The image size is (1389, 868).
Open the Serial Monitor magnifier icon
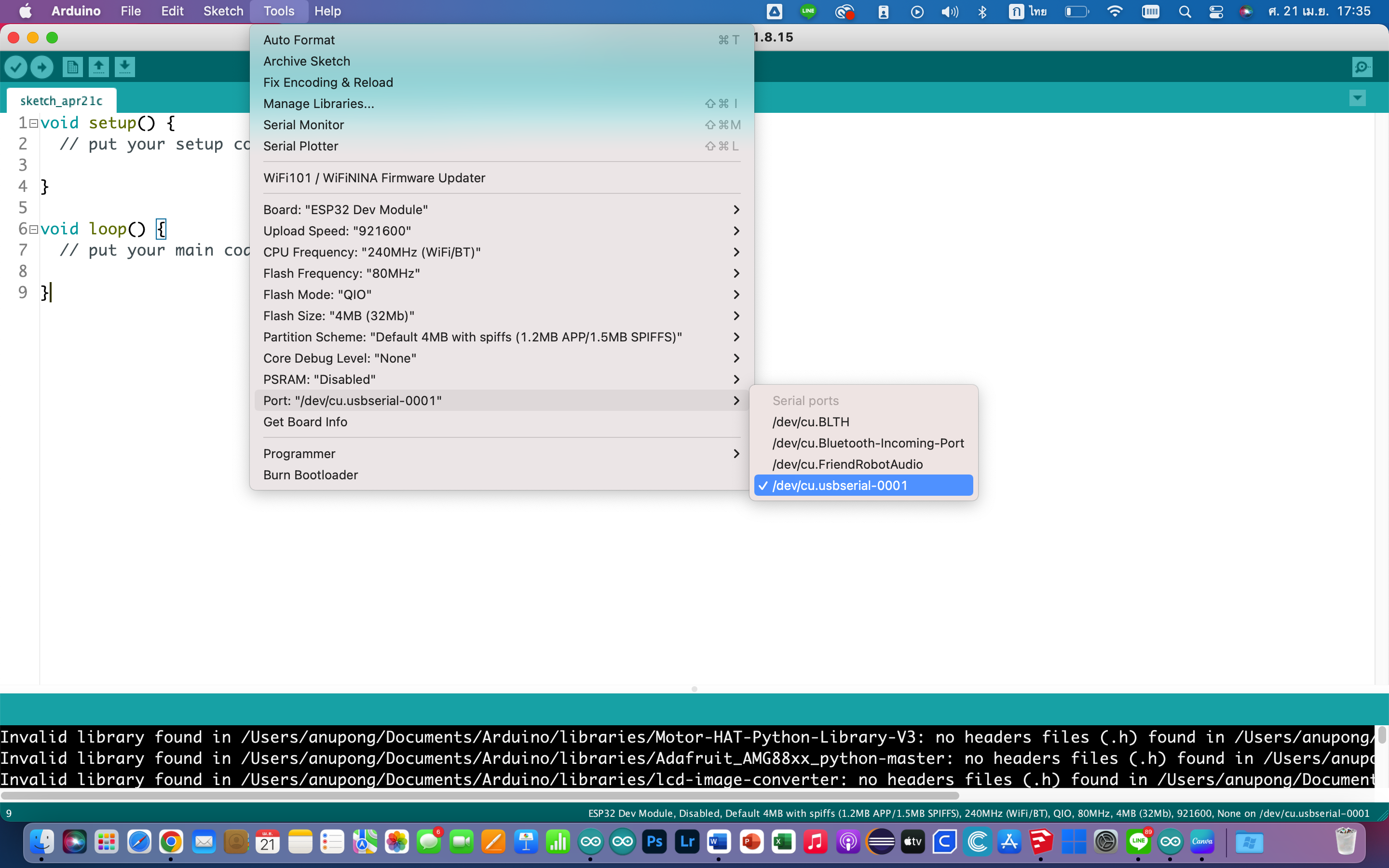1362,68
